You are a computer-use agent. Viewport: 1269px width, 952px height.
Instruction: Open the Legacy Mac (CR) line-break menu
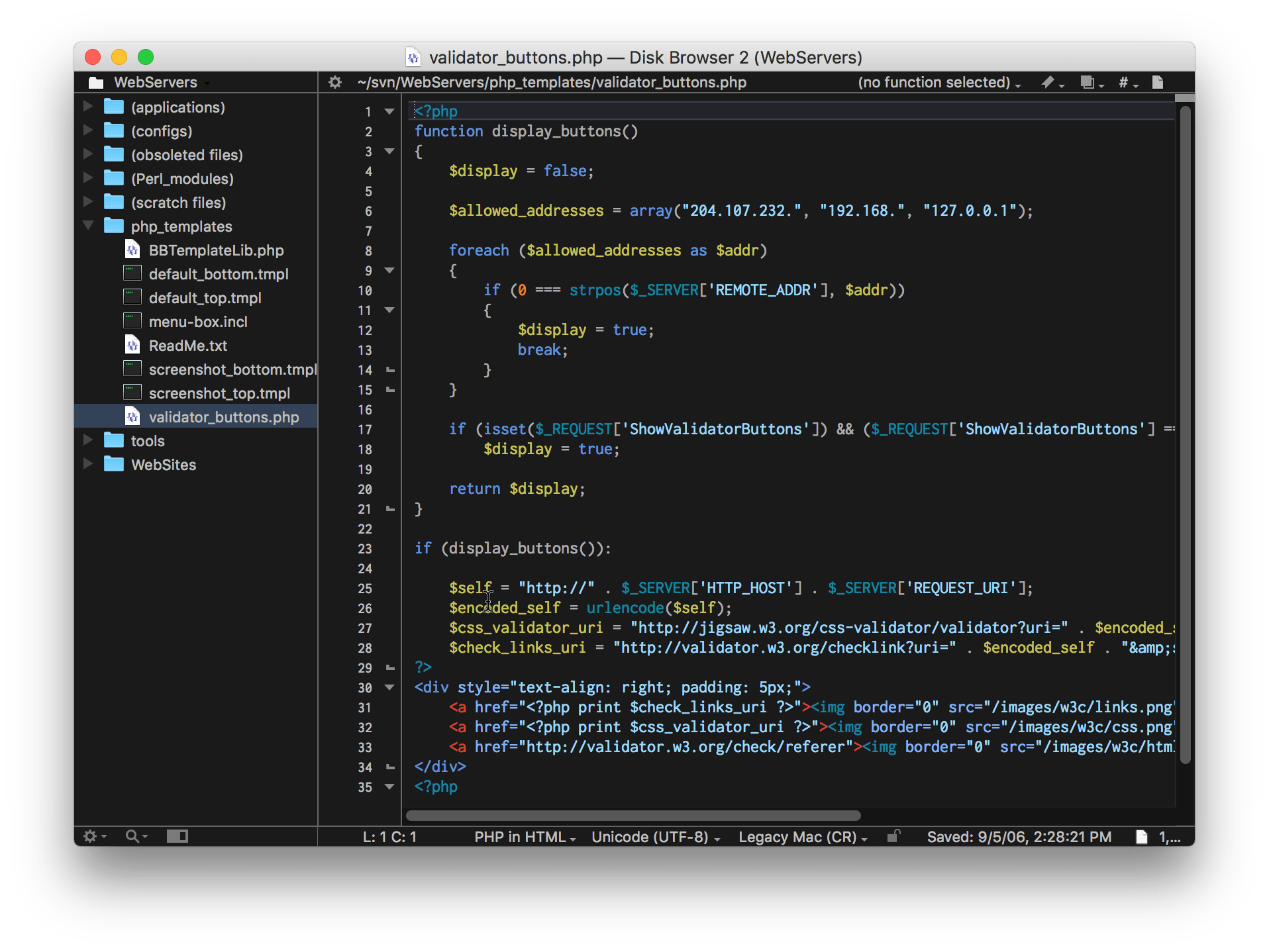tap(801, 837)
